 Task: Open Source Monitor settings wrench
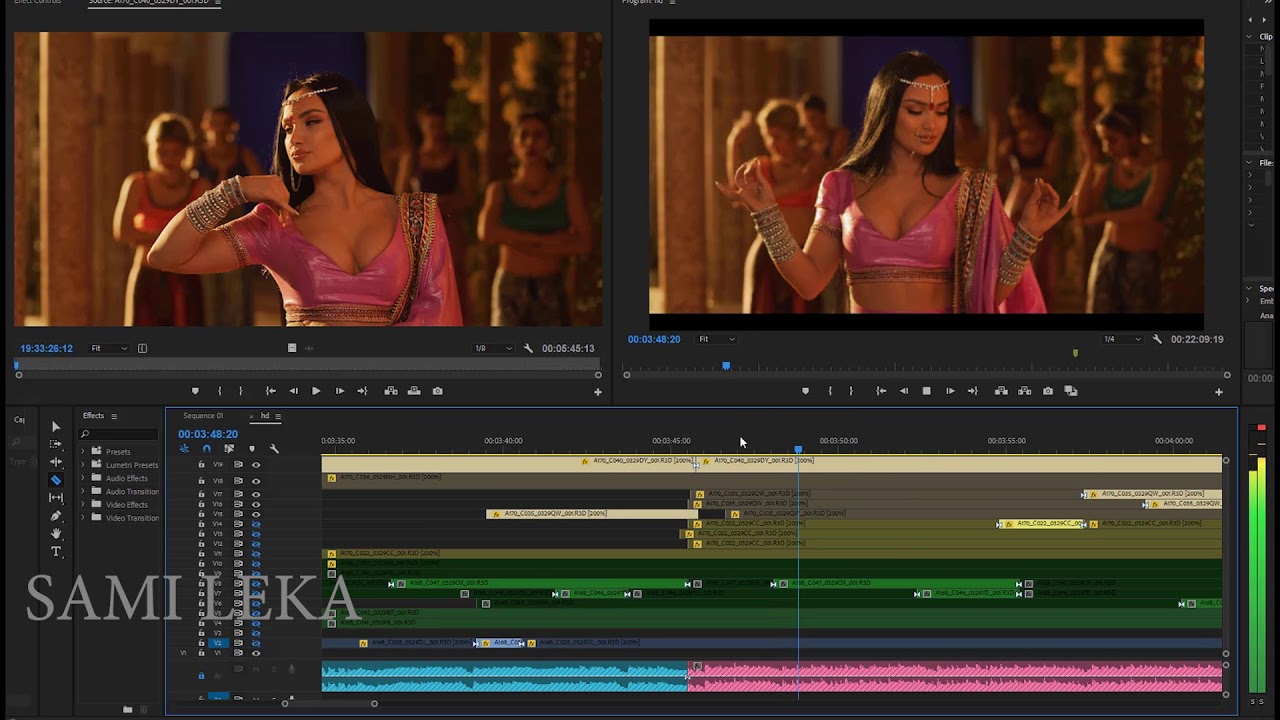pos(528,348)
